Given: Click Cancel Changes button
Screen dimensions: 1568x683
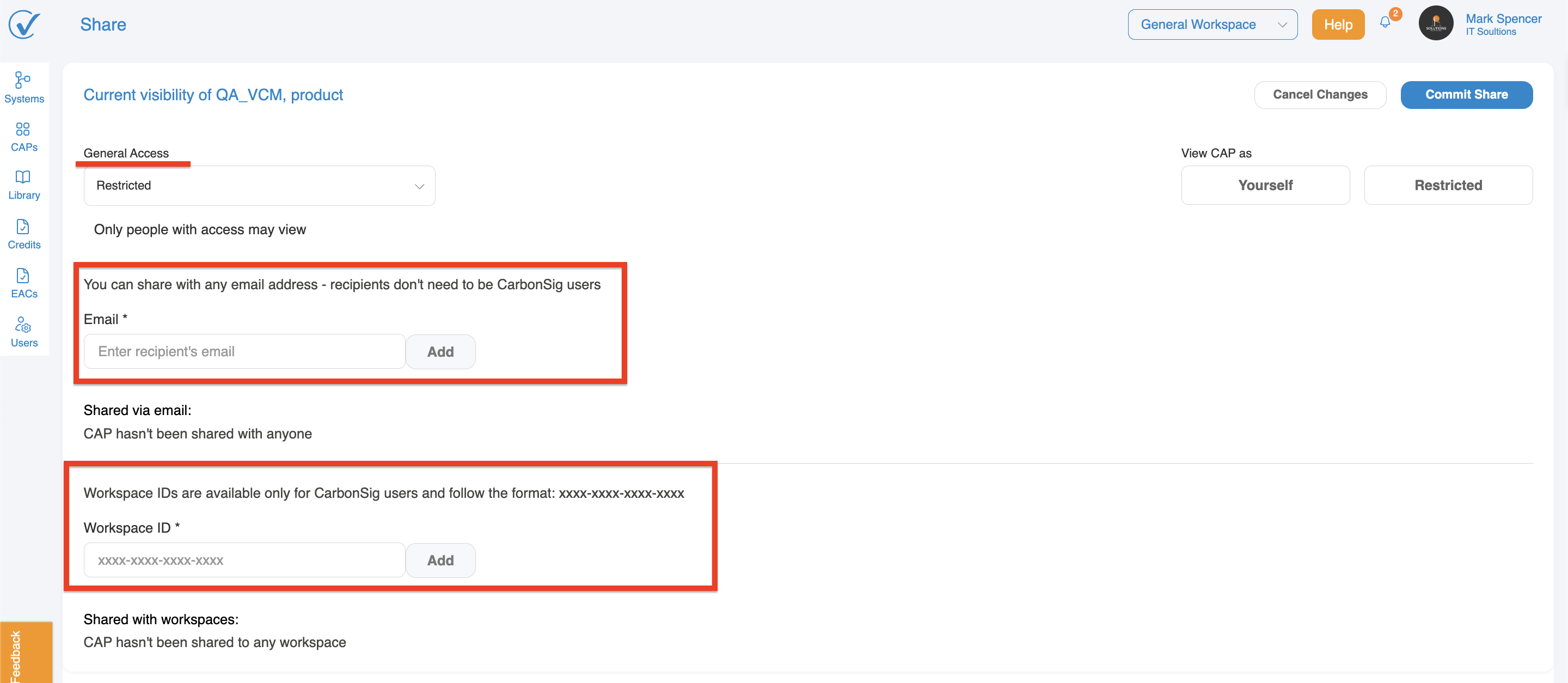Looking at the screenshot, I should (x=1320, y=95).
